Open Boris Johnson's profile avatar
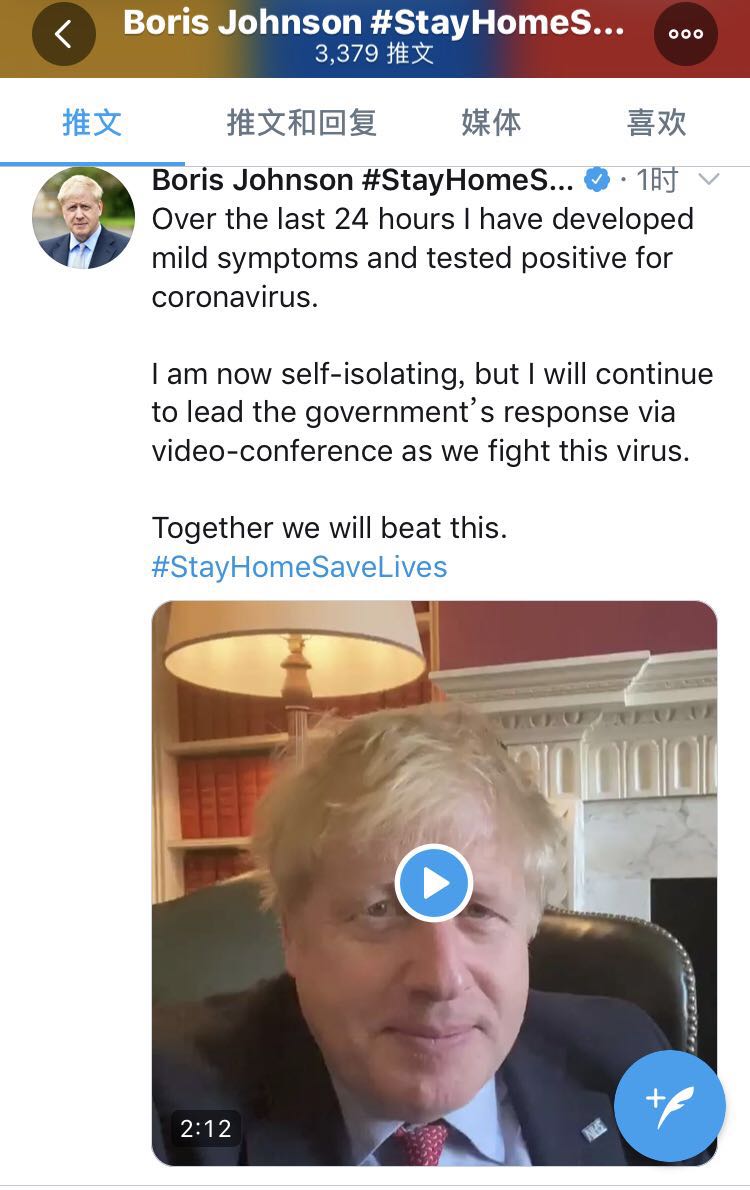The width and height of the screenshot is (750, 1190). click(83, 217)
